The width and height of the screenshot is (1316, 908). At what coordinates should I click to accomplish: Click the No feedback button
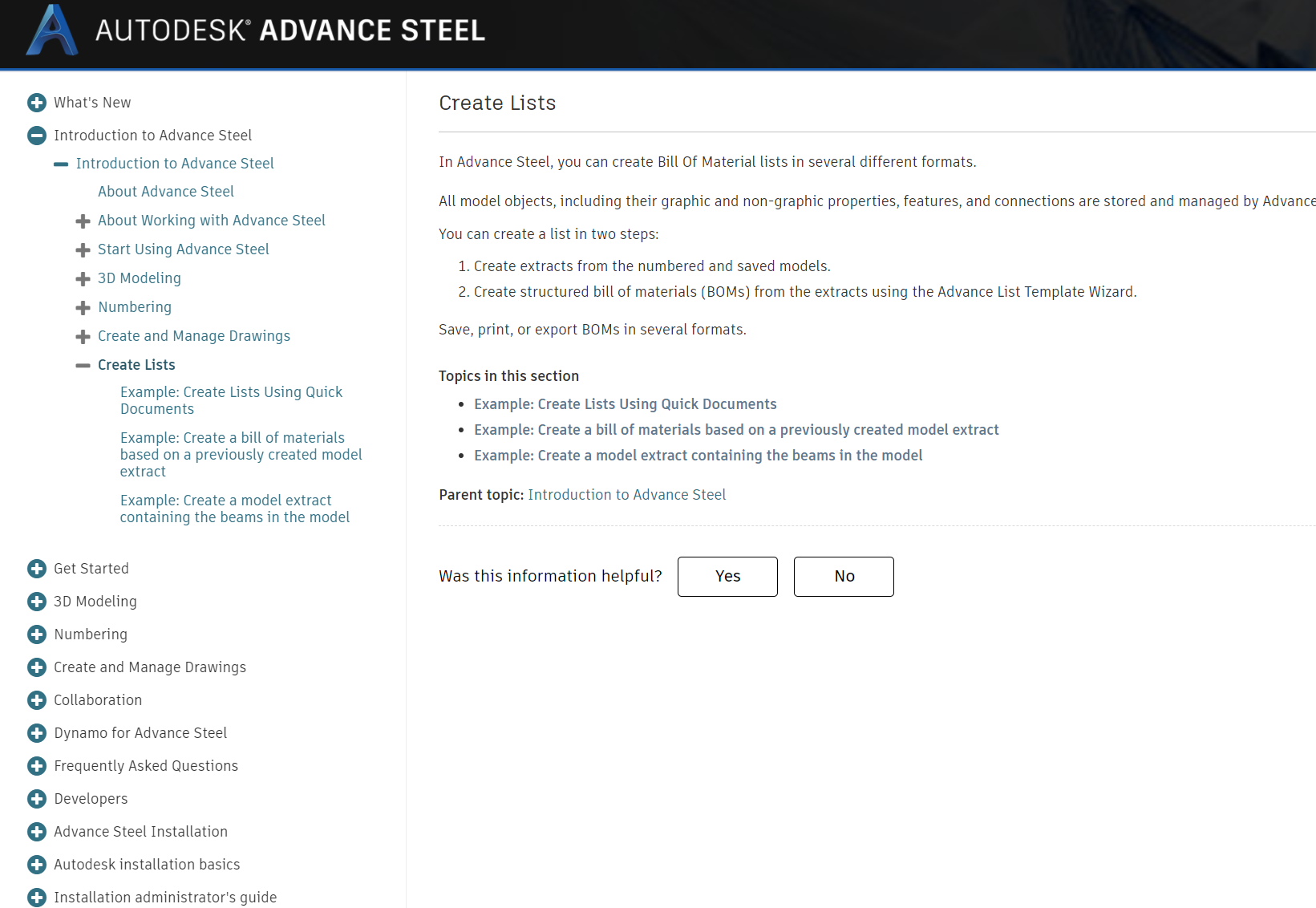843,576
